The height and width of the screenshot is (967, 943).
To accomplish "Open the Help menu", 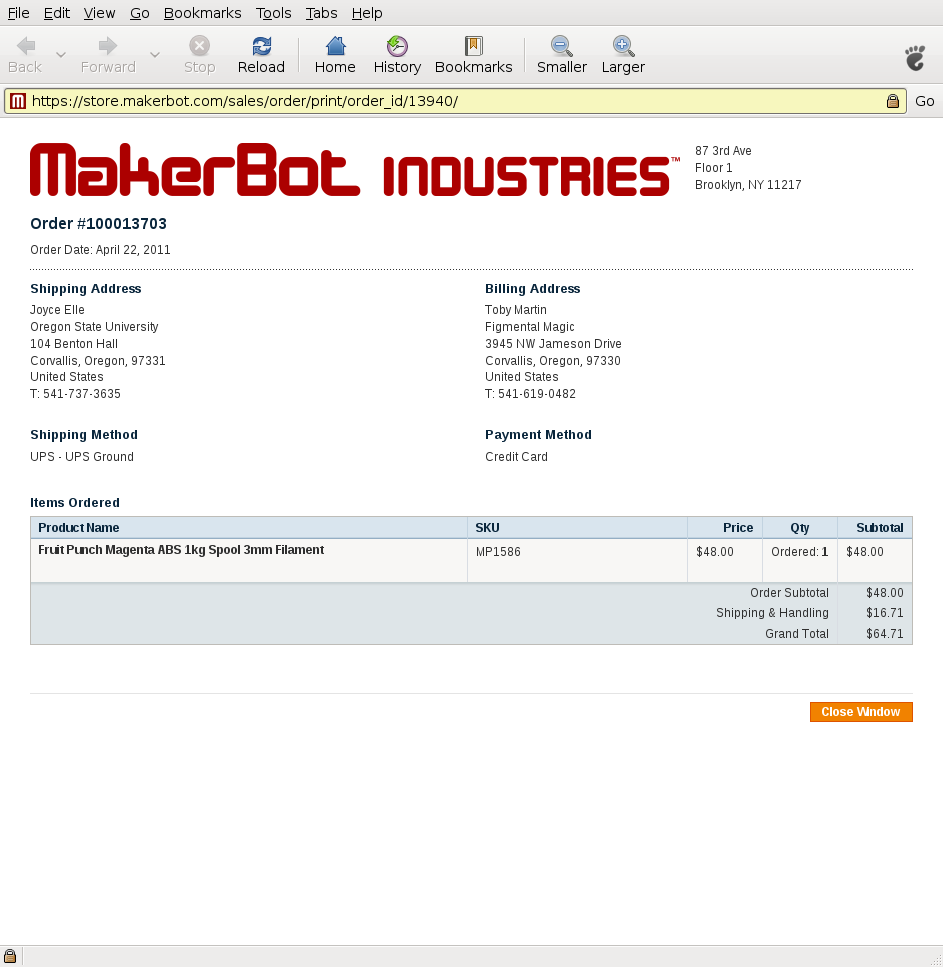I will click(x=367, y=13).
